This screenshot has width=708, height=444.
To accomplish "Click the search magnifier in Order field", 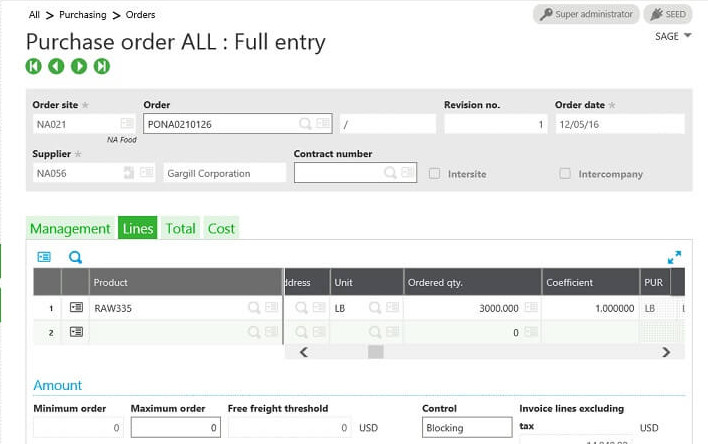I will coord(305,124).
